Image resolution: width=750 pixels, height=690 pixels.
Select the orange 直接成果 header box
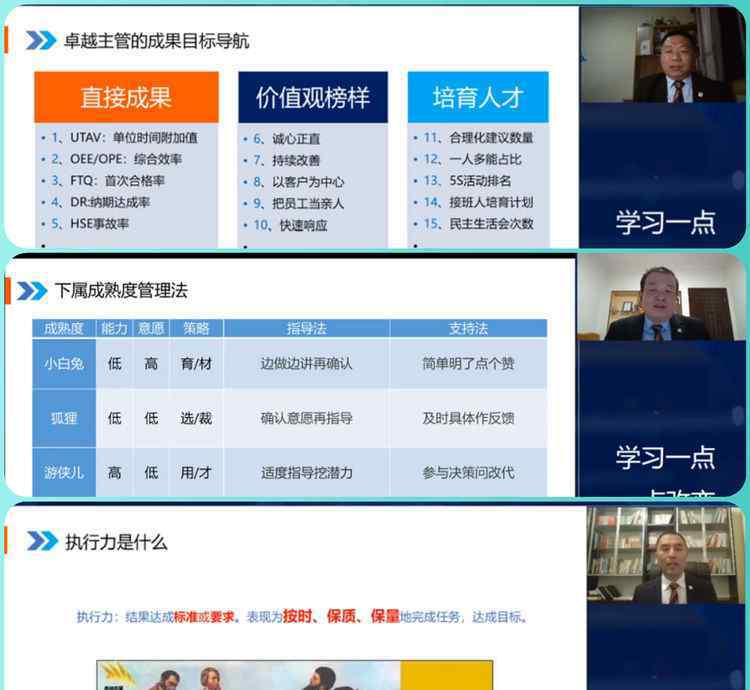click(126, 97)
